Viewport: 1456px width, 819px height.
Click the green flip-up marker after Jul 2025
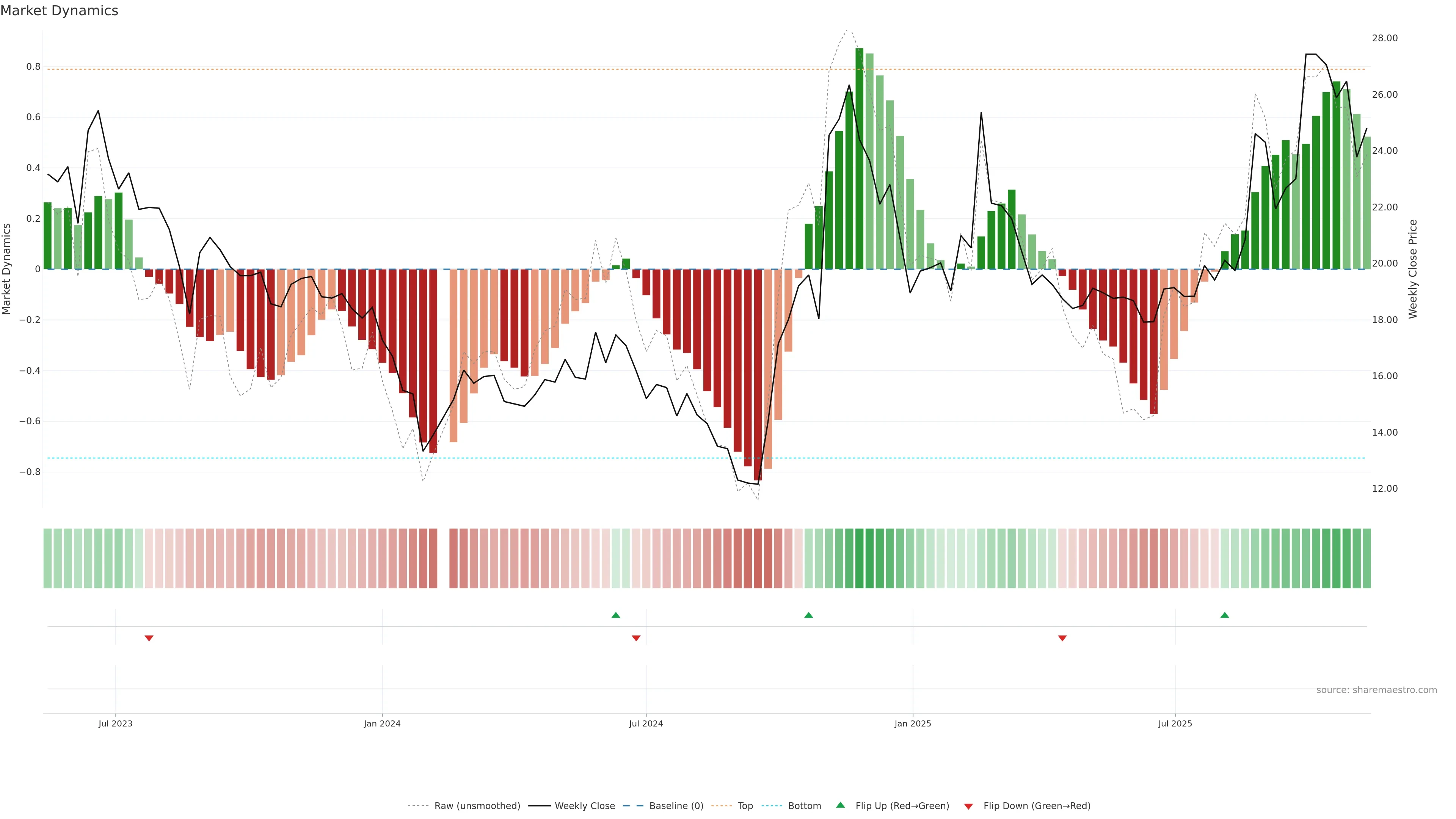click(1225, 615)
